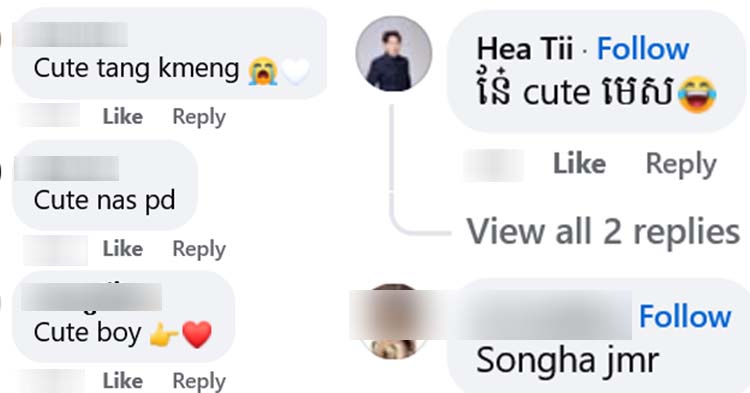The image size is (750, 393).
Task: Click the crying face emoji after 'kmeng'
Action: click(263, 71)
